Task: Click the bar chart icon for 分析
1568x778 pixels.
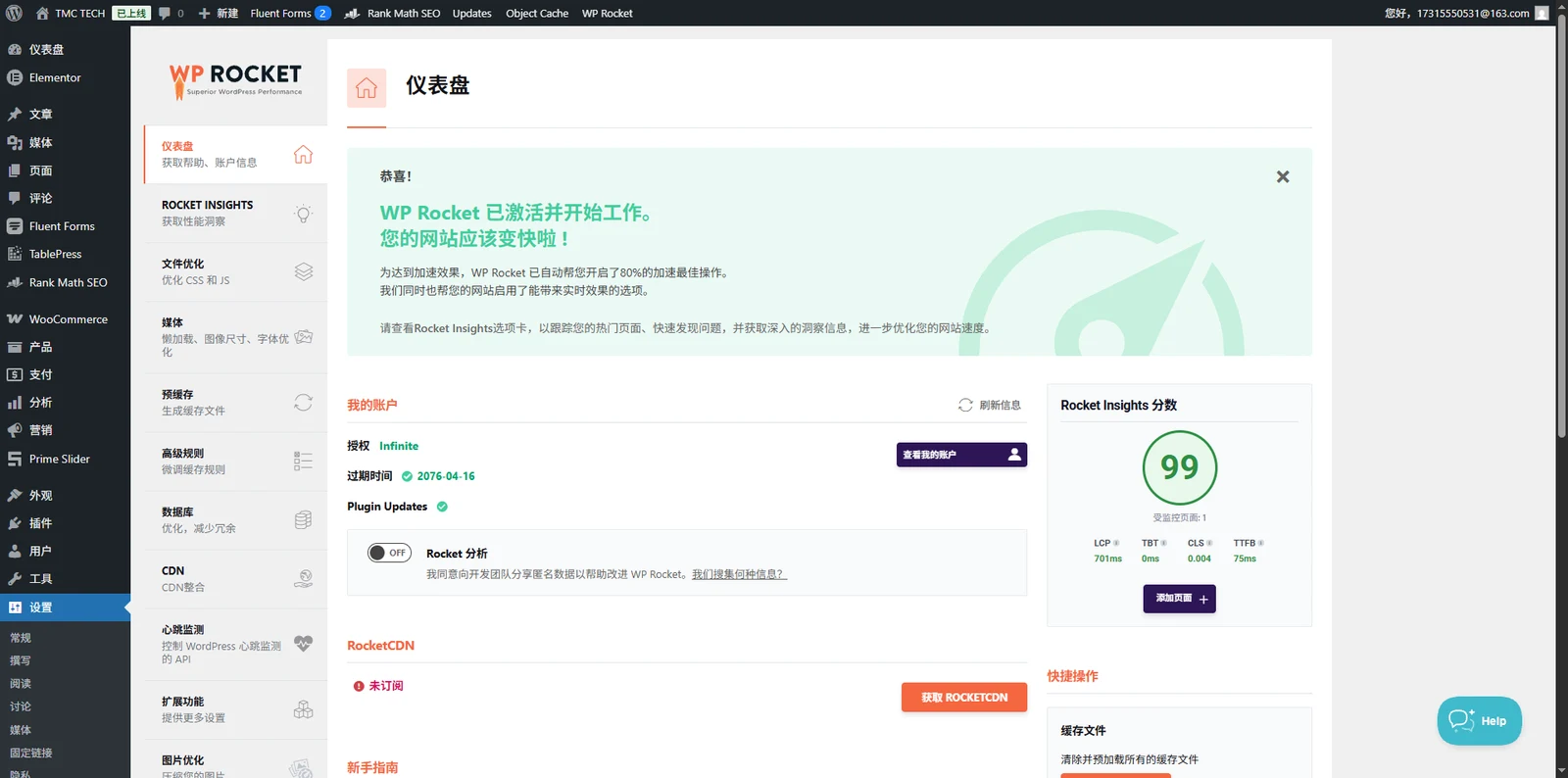Action: coord(15,403)
